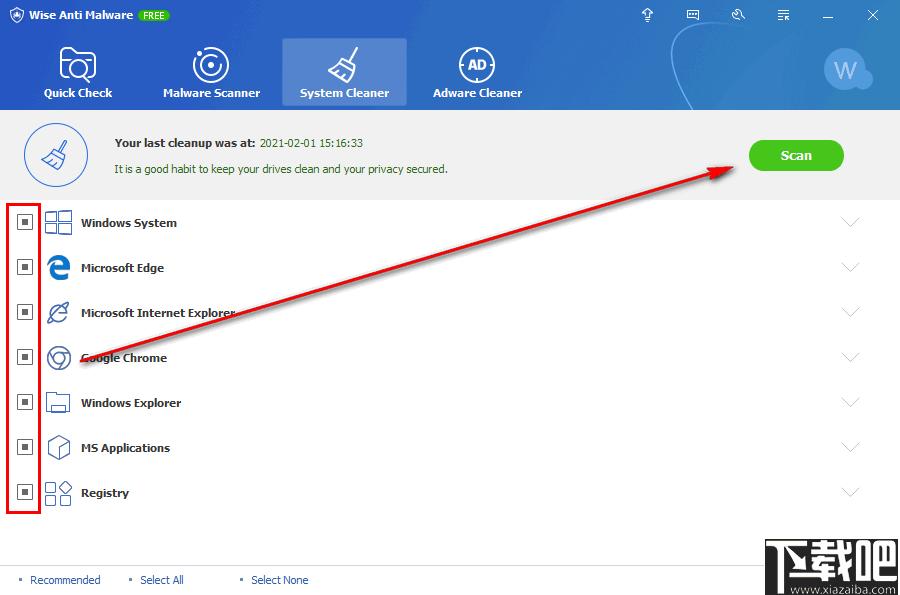Click the Windows Explorer label
This screenshot has width=900, height=595.
click(x=131, y=403)
